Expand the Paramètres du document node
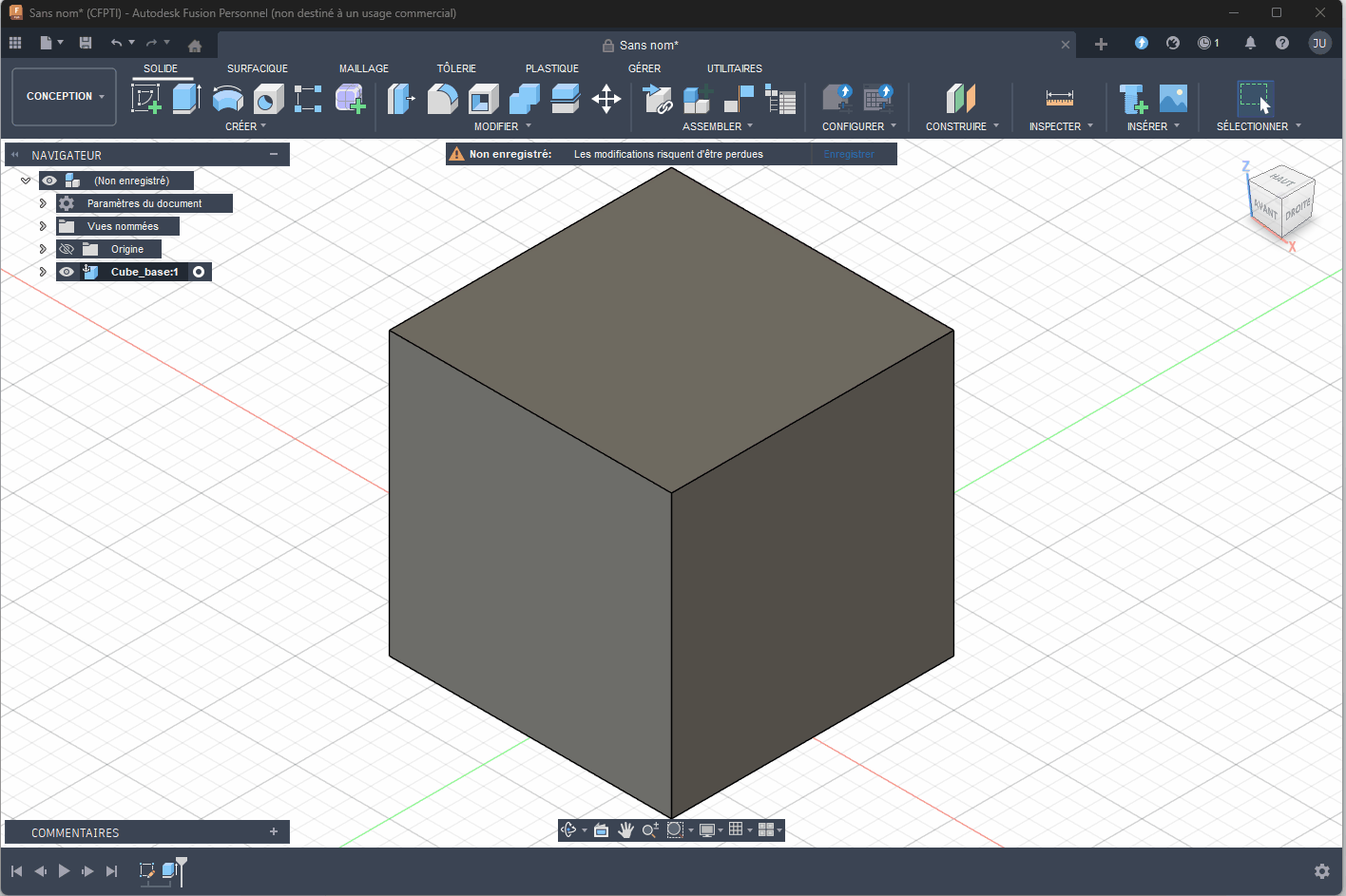Image resolution: width=1346 pixels, height=896 pixels. (x=43, y=203)
